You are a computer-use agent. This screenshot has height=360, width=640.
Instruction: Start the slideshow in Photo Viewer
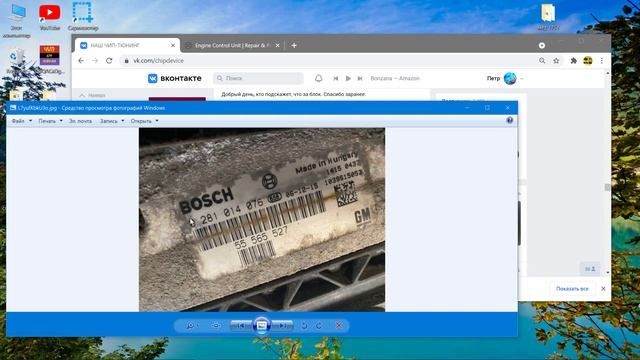(262, 325)
